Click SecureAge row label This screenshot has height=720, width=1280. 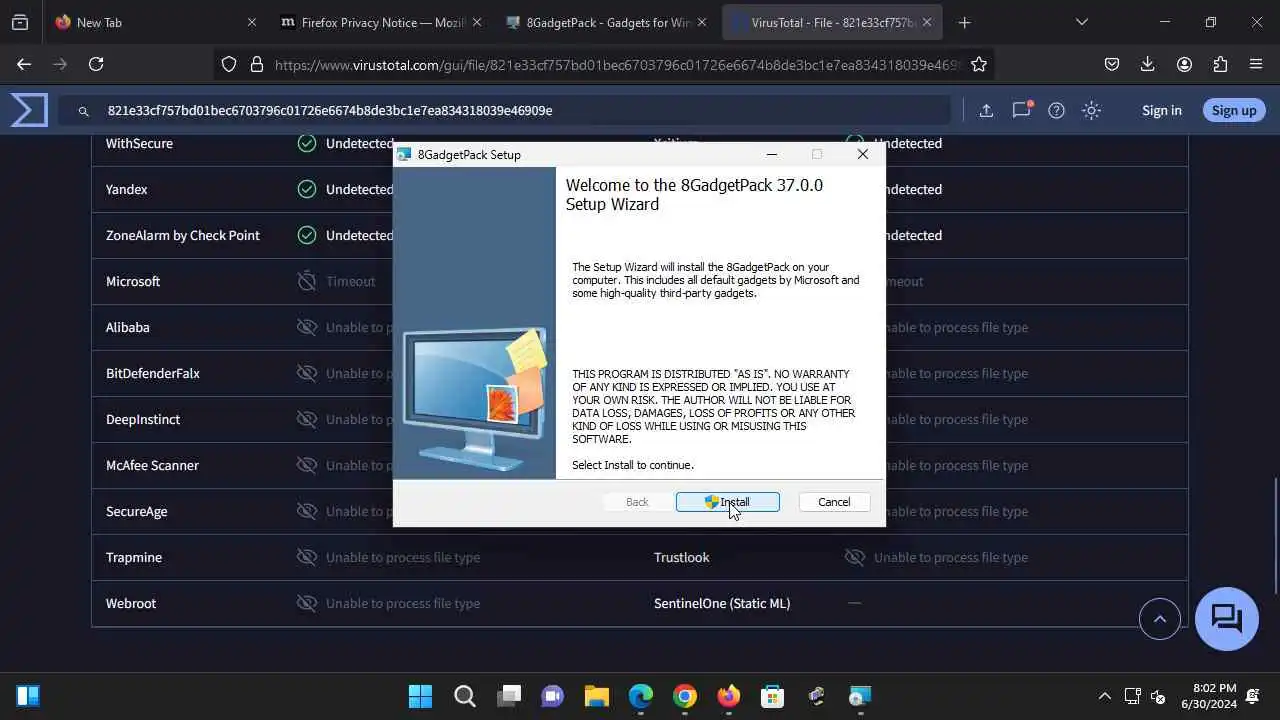point(137,511)
